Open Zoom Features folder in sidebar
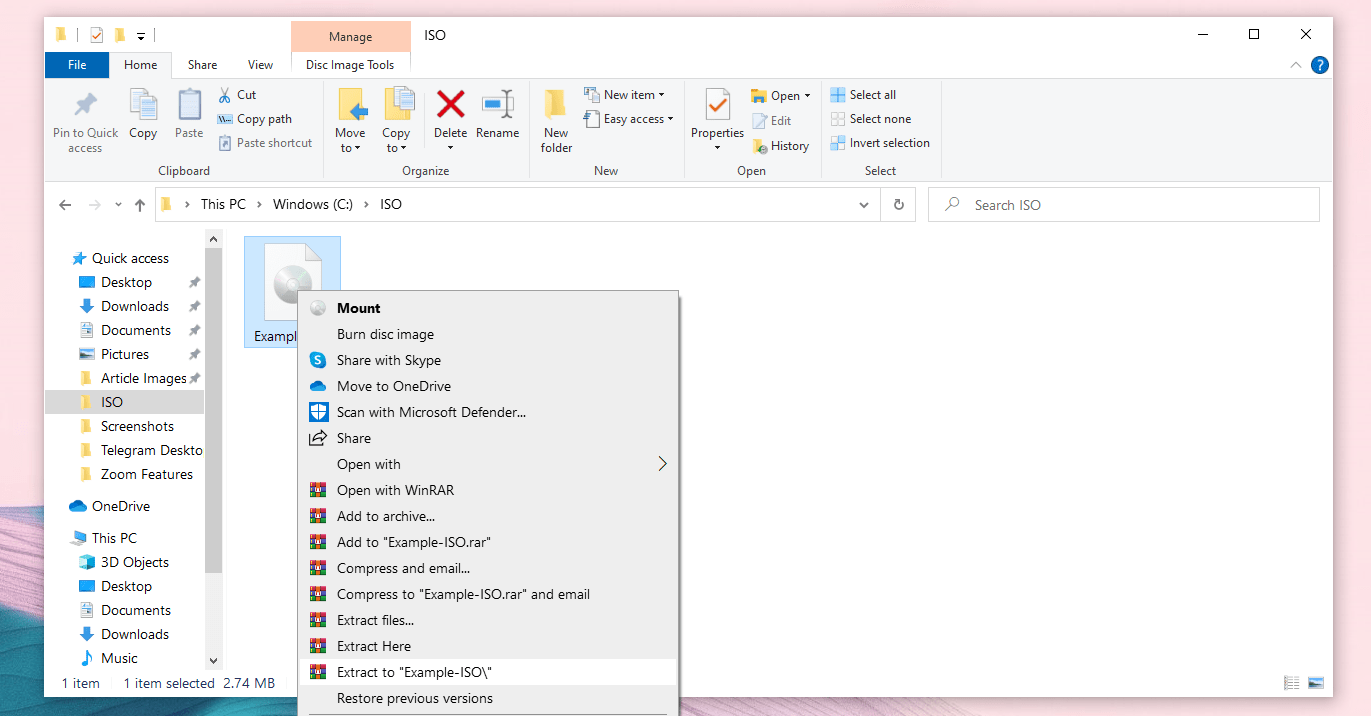1371x716 pixels. 147,474
